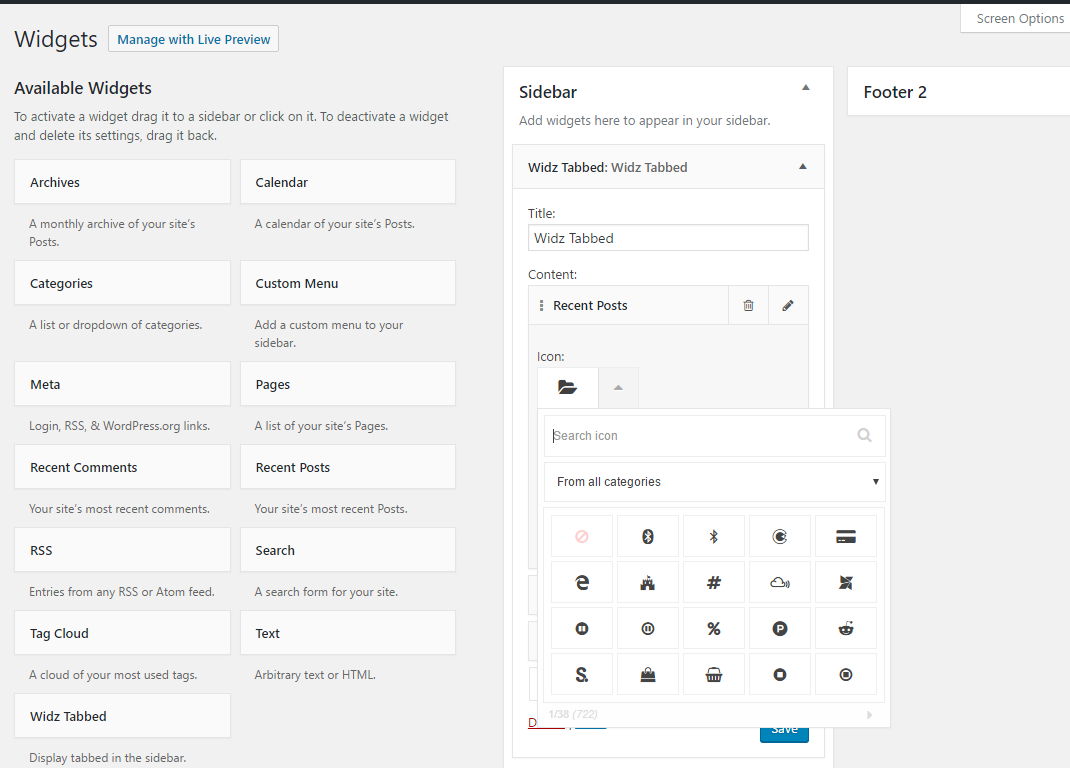Add the Text widget
The image size is (1070, 768).
[x=348, y=633]
